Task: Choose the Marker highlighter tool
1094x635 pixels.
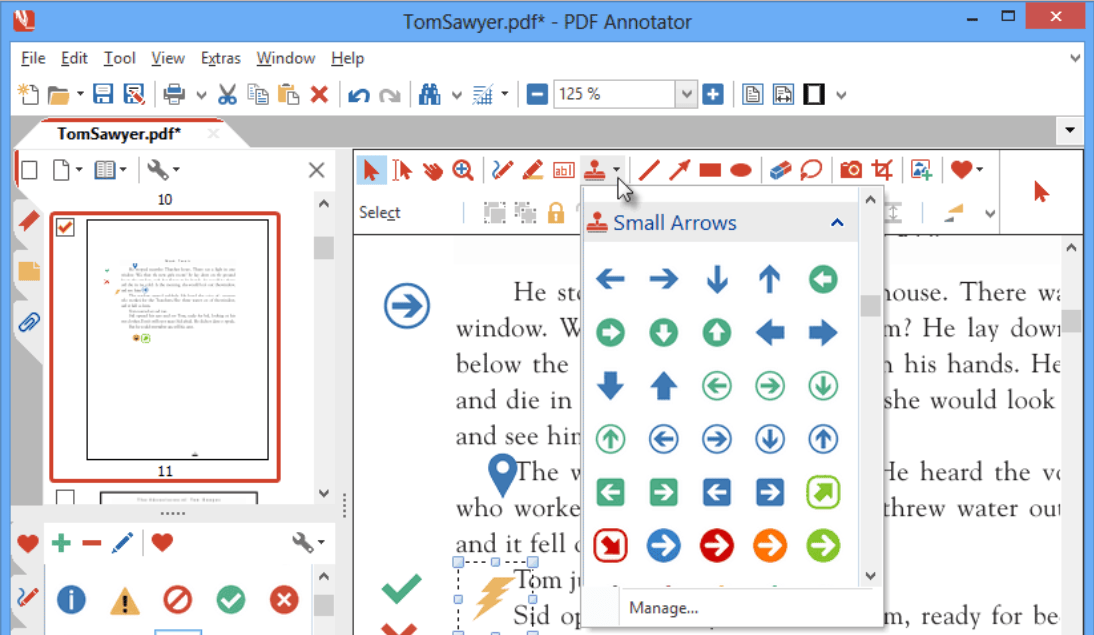Action: coord(533,170)
